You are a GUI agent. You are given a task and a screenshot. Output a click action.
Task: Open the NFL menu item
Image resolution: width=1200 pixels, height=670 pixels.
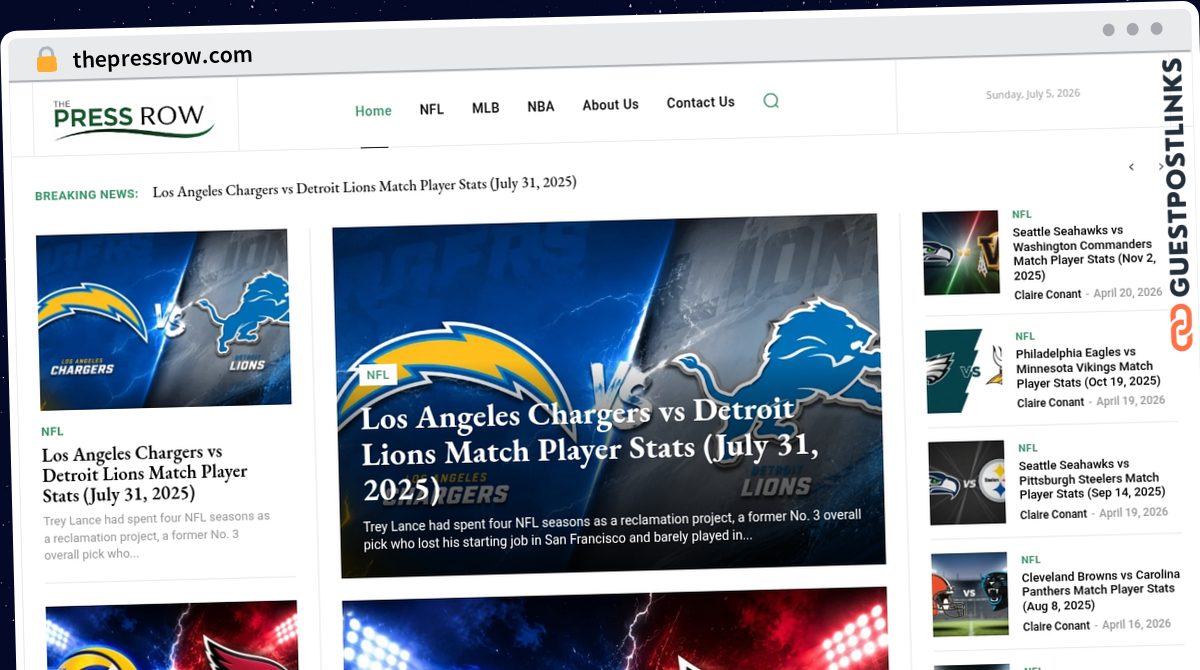(x=431, y=109)
